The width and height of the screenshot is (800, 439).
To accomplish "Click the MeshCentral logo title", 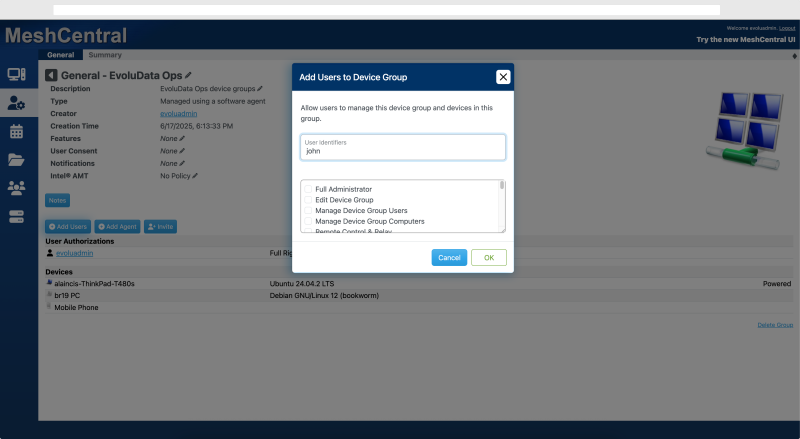I will pos(66,36).
